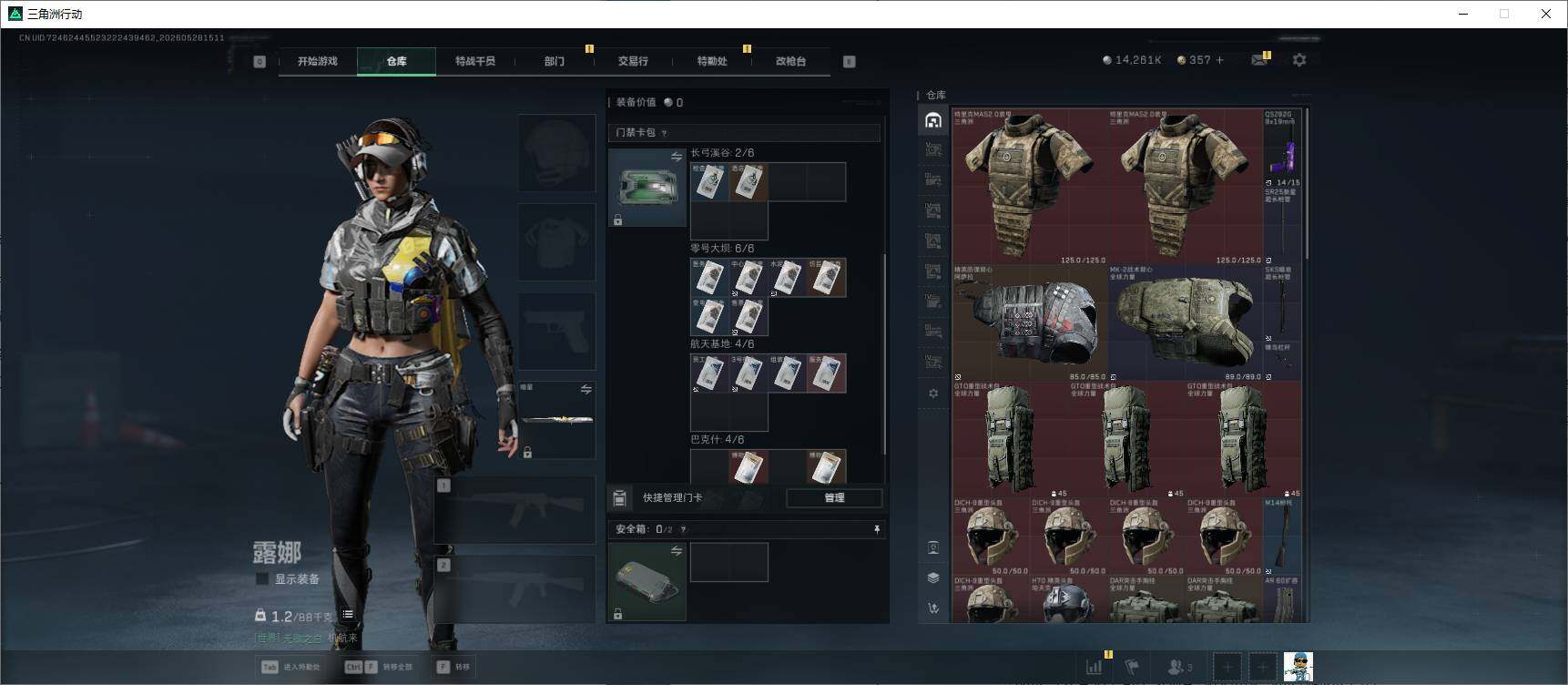Image resolution: width=1568 pixels, height=685 pixels.
Task: Click the 14,261K currency balance
Action: coord(1132,60)
